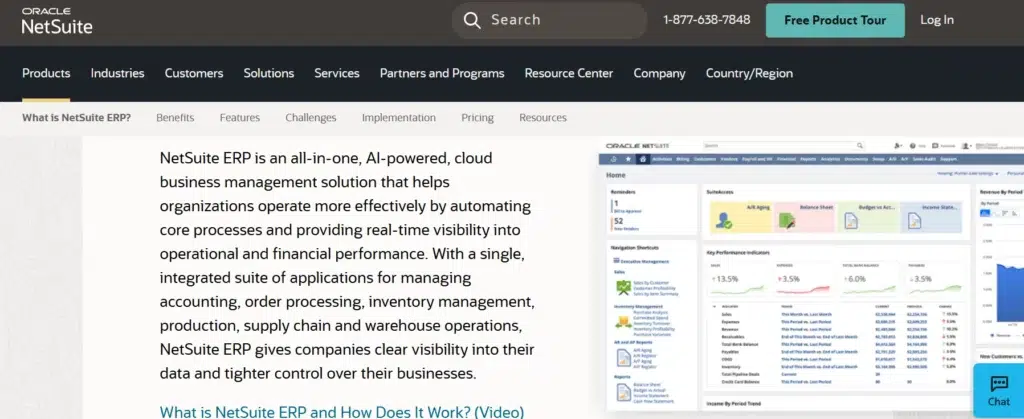The width and height of the screenshot is (1024, 419).
Task: Open the What is NetSuite ERP video link
Action: click(x=342, y=412)
